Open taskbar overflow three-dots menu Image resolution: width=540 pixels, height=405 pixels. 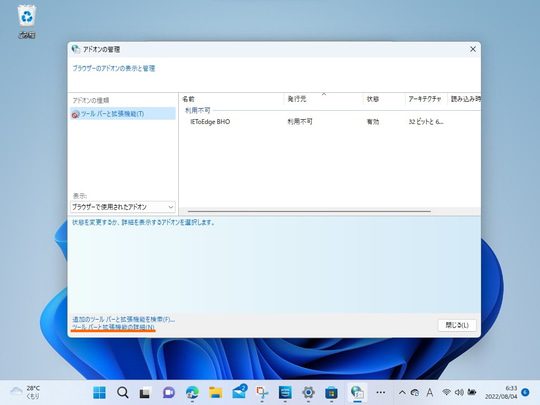point(381,392)
